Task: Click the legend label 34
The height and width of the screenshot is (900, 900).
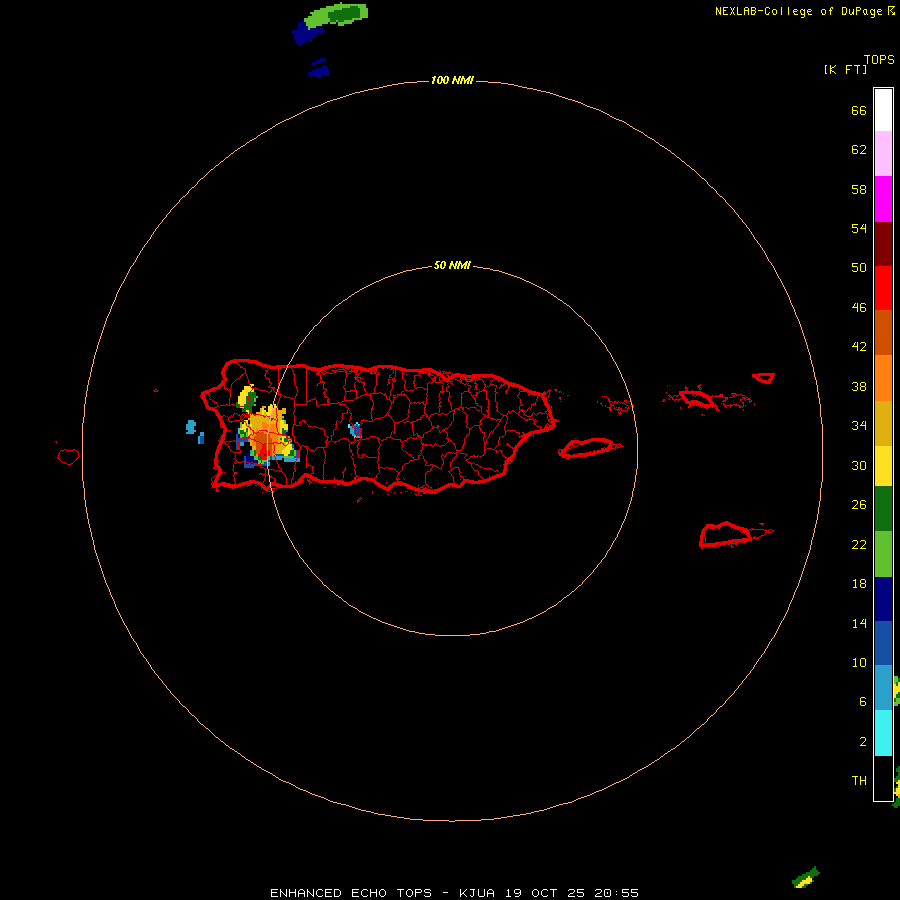Action: click(x=859, y=425)
